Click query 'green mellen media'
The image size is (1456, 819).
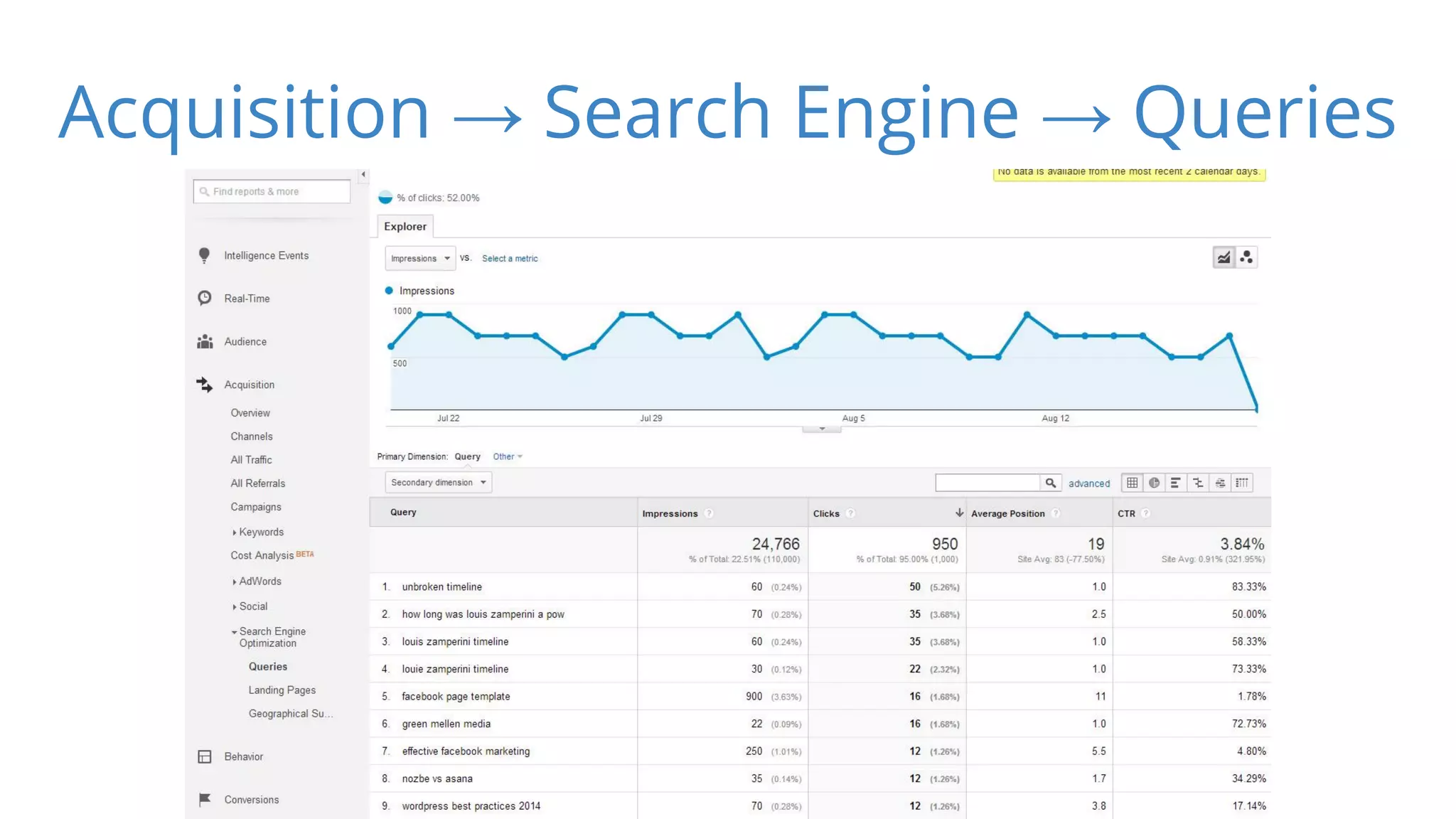[x=446, y=724]
